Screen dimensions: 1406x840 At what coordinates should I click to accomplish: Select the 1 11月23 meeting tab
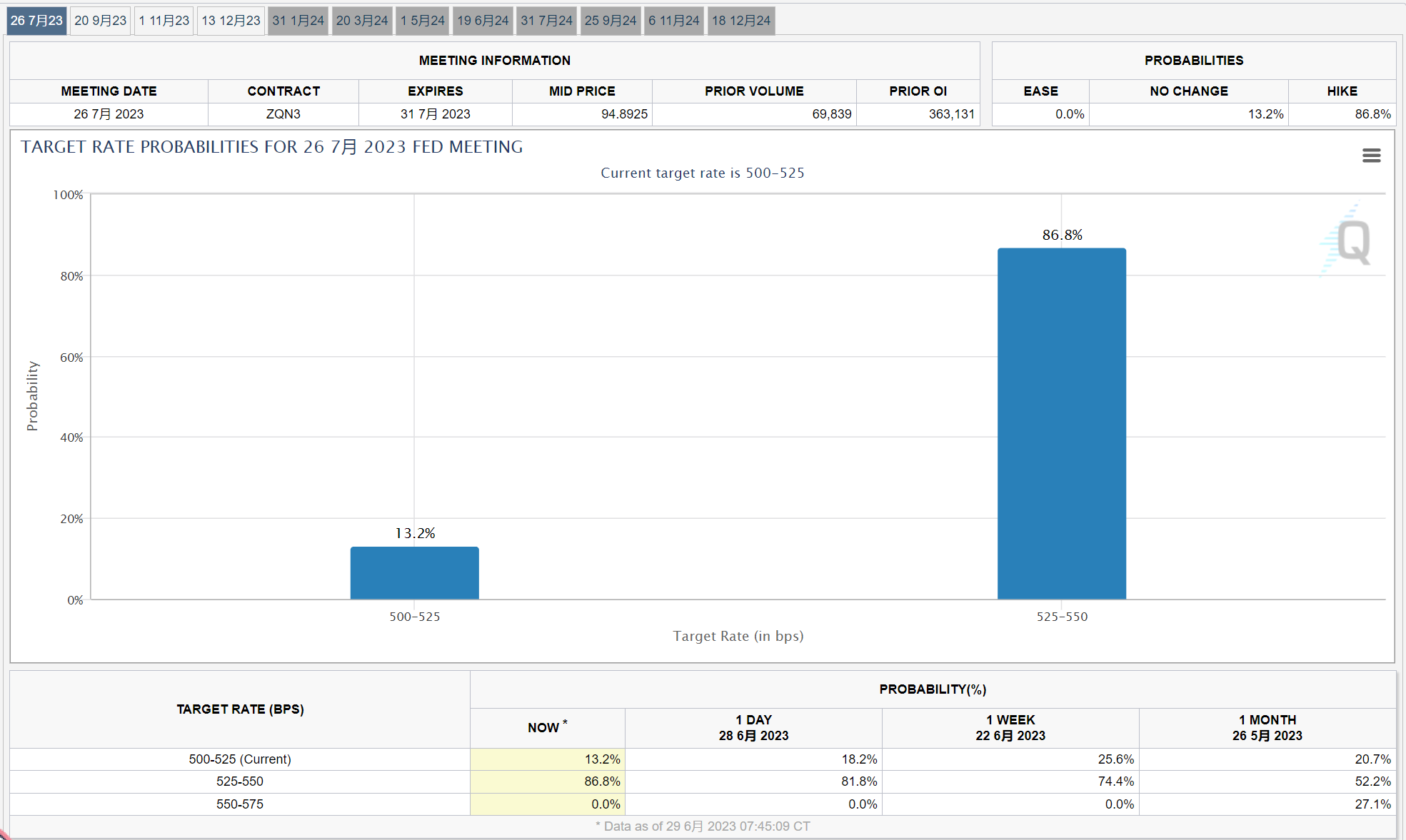(164, 21)
